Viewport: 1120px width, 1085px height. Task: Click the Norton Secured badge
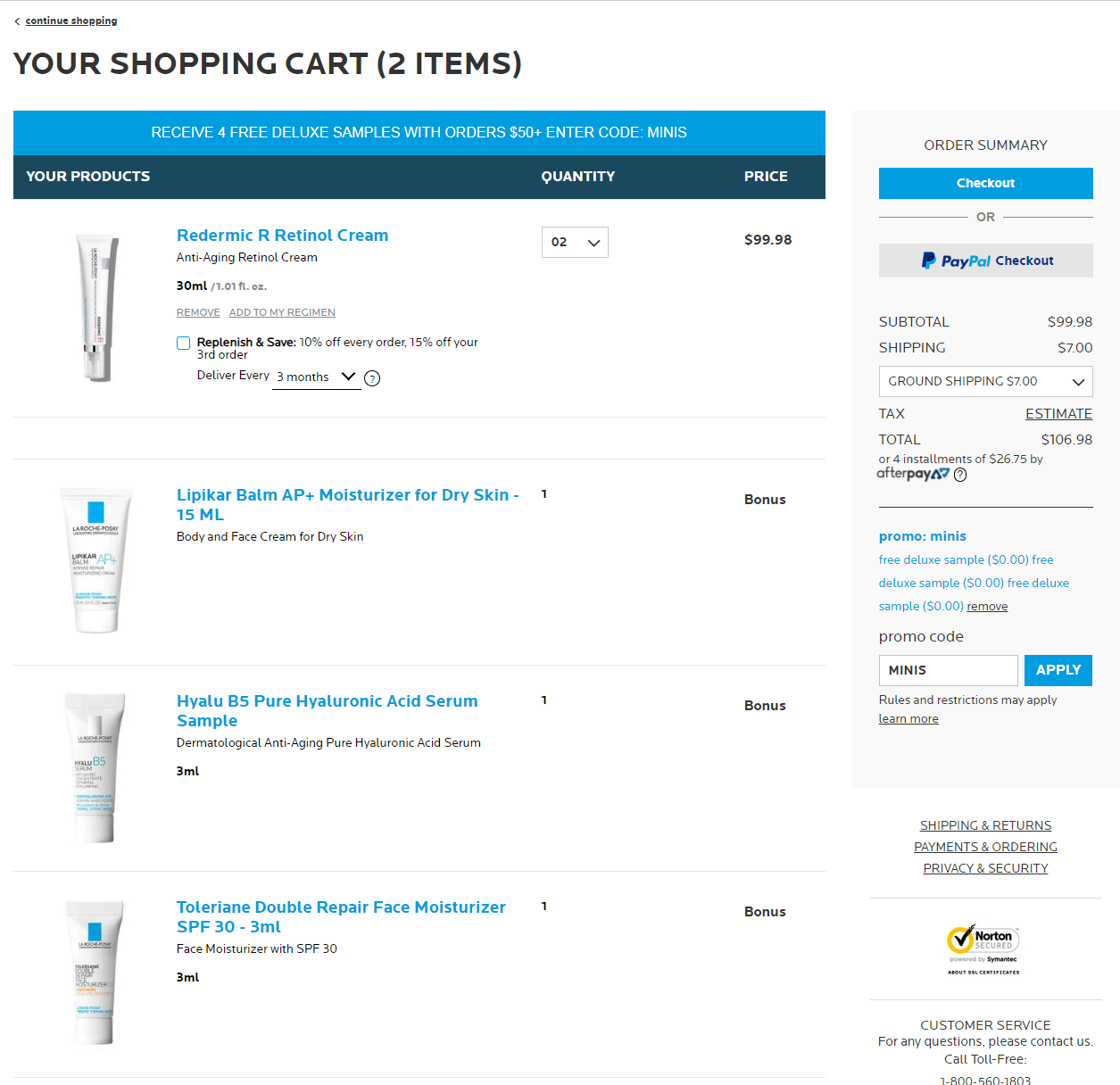pos(983,949)
